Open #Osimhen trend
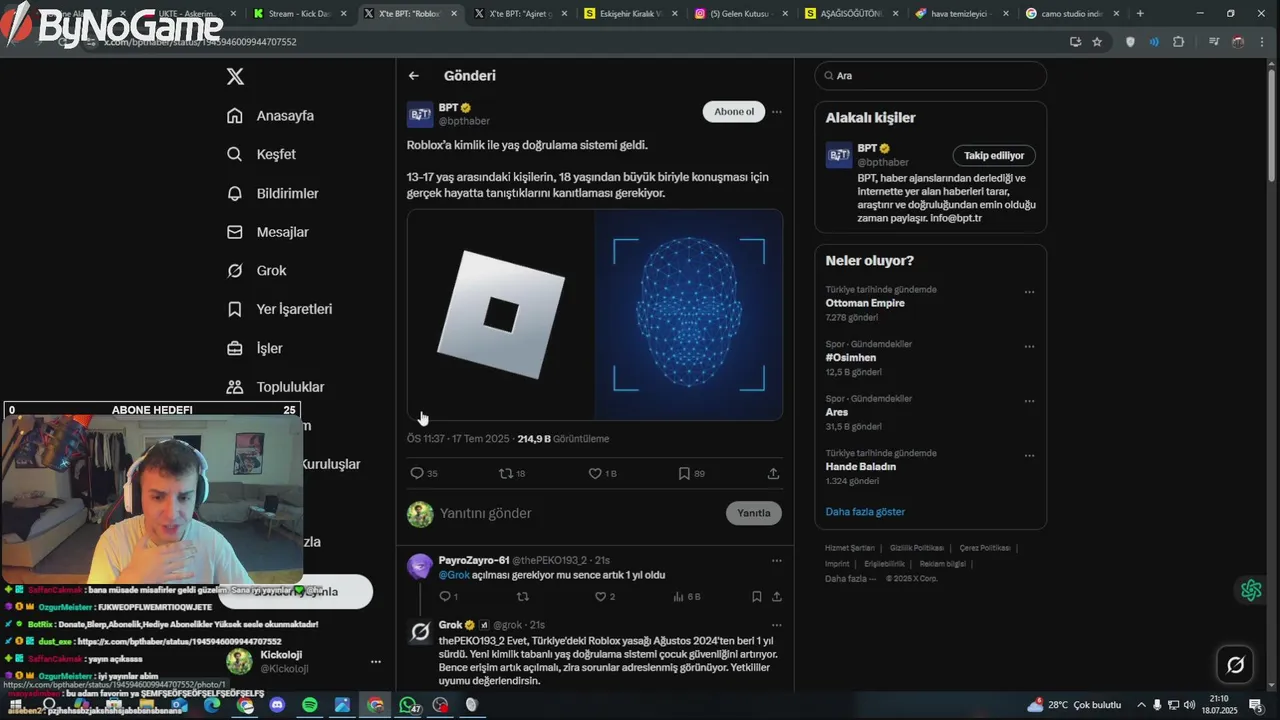This screenshot has width=1280, height=720. tap(851, 358)
